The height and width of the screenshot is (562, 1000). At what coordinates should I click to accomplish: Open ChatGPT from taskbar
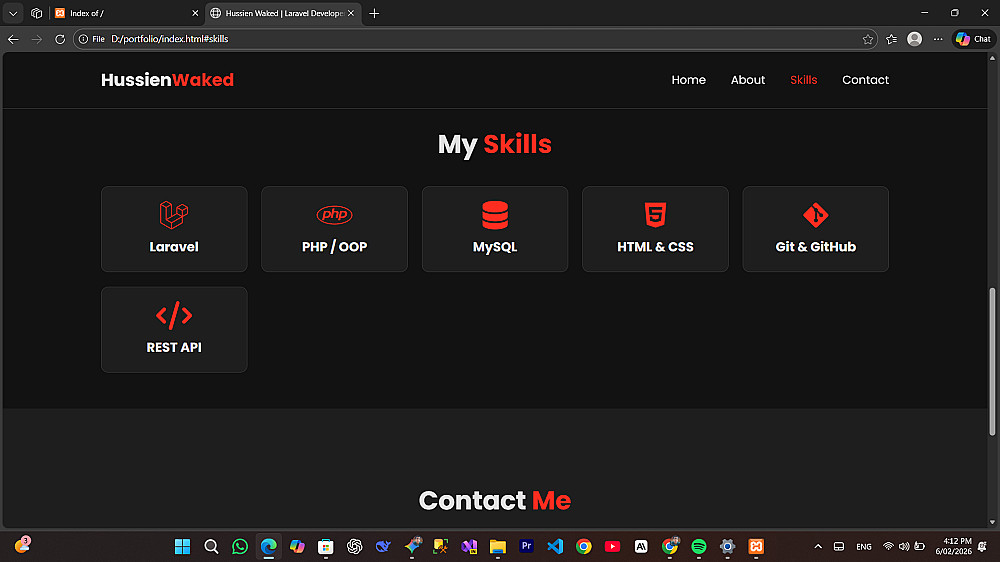[x=355, y=547]
